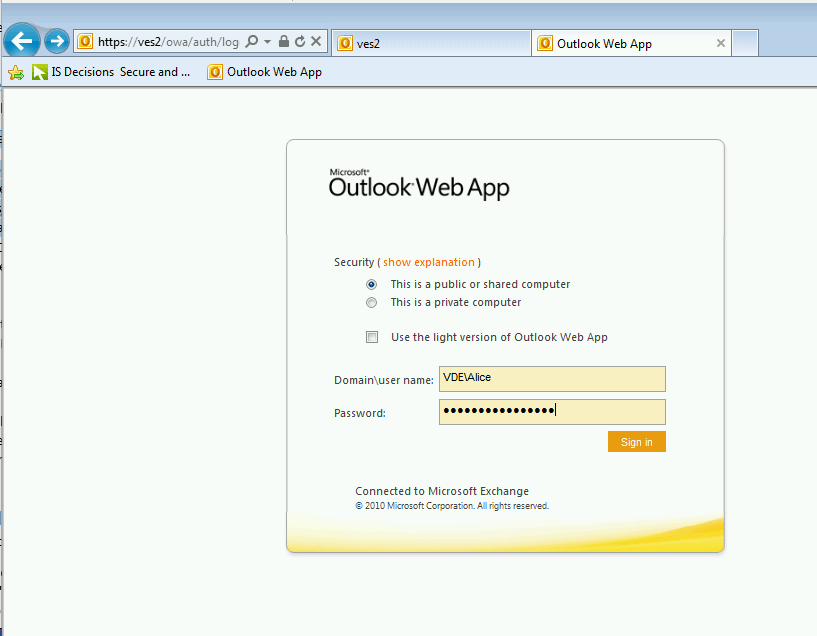Click the show explanation link
This screenshot has height=636, width=817.
(x=429, y=262)
